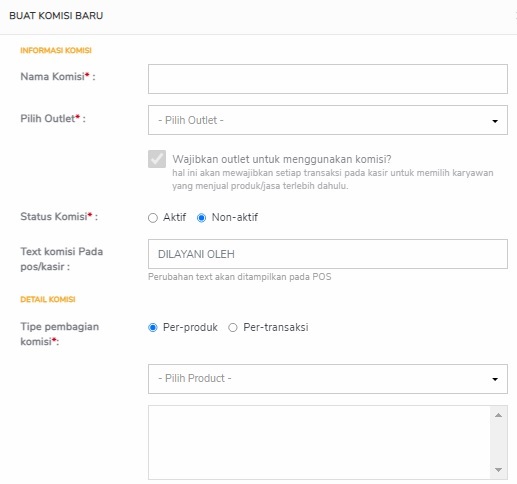Click the Nama Komisi text field
517x484 pixels.
328,79
